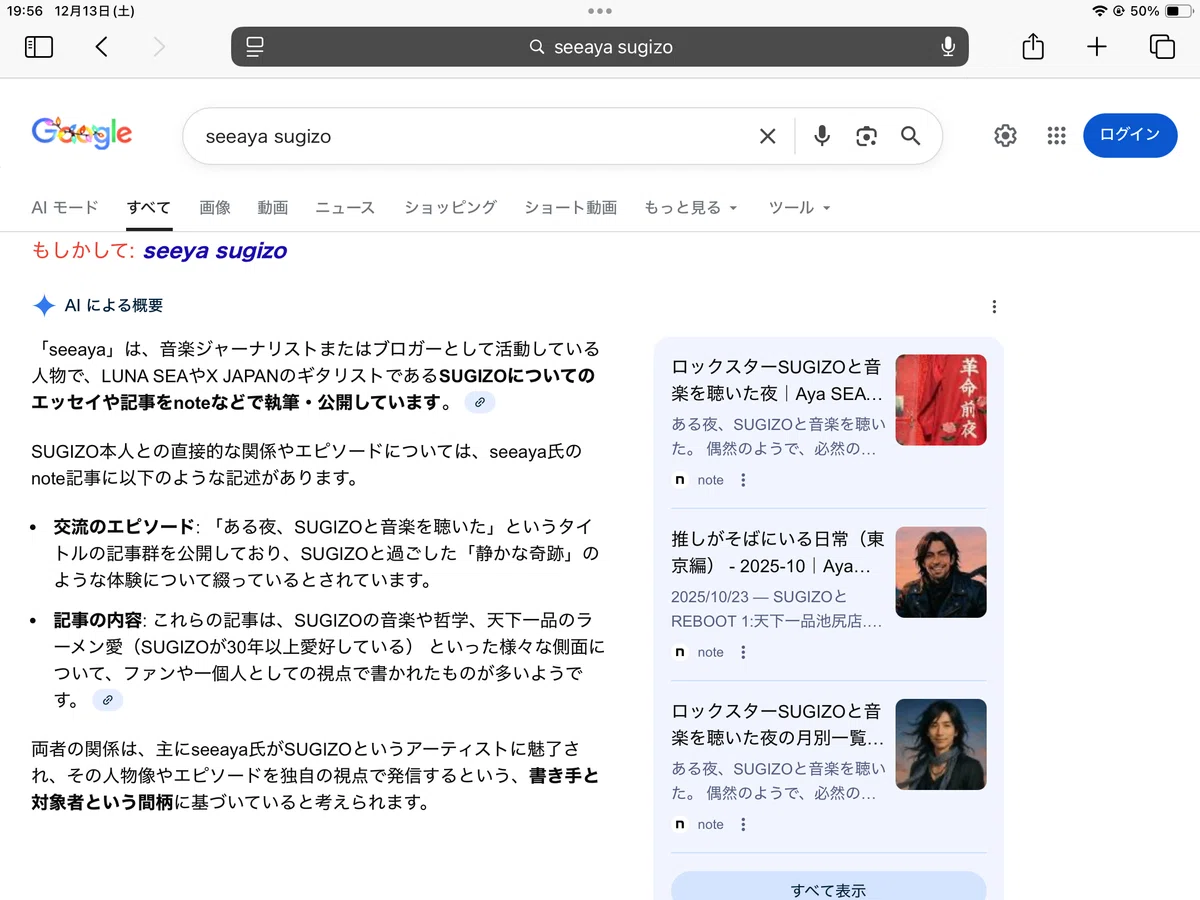Open the Safari share sheet

pos(1033,46)
